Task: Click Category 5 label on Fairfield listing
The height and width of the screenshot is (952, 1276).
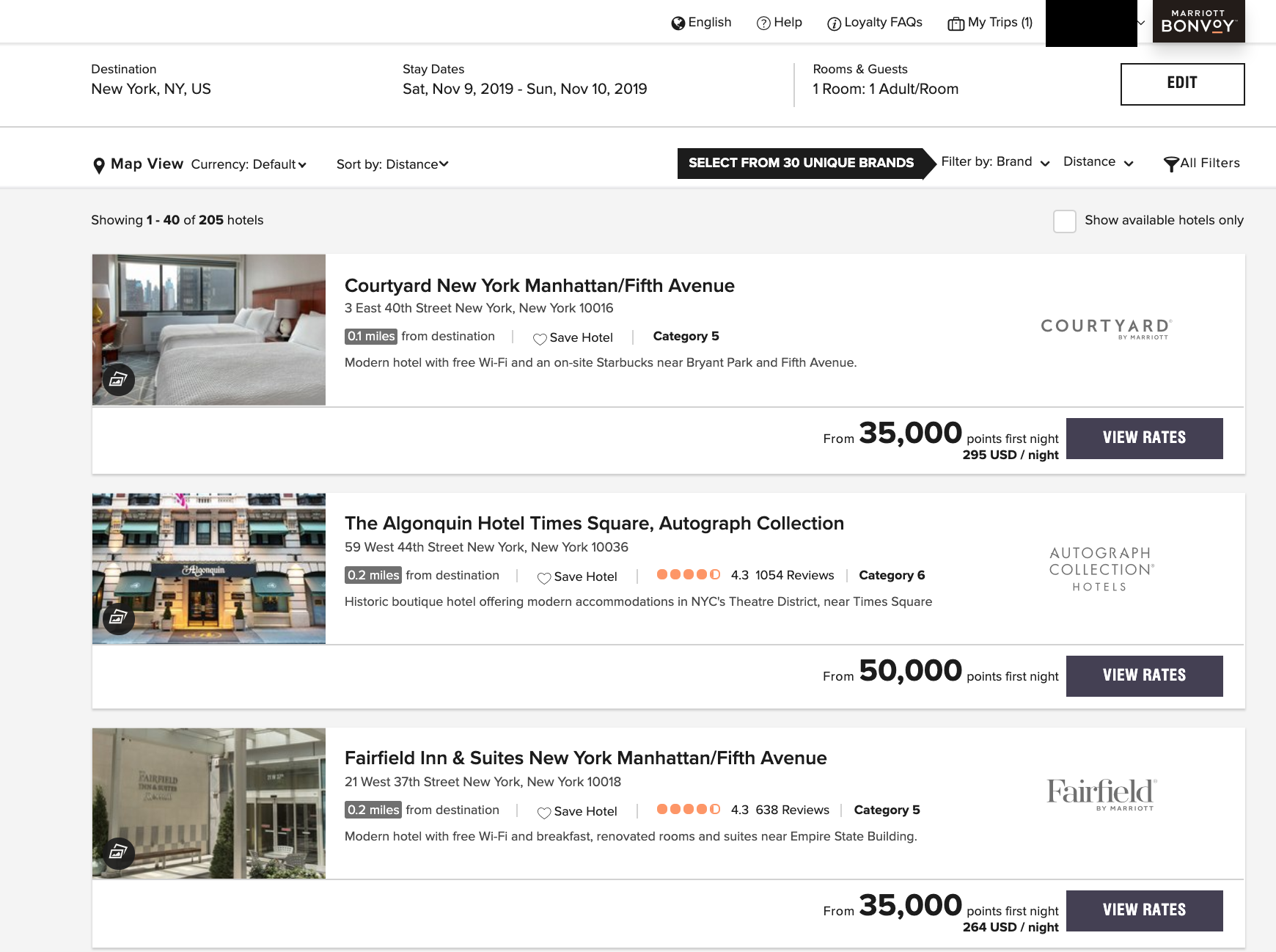Action: coord(887,810)
